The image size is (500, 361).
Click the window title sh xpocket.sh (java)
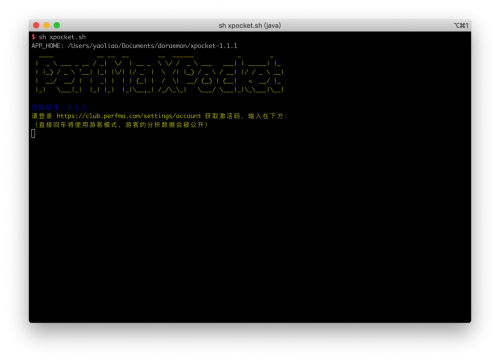pyautogui.click(x=250, y=25)
